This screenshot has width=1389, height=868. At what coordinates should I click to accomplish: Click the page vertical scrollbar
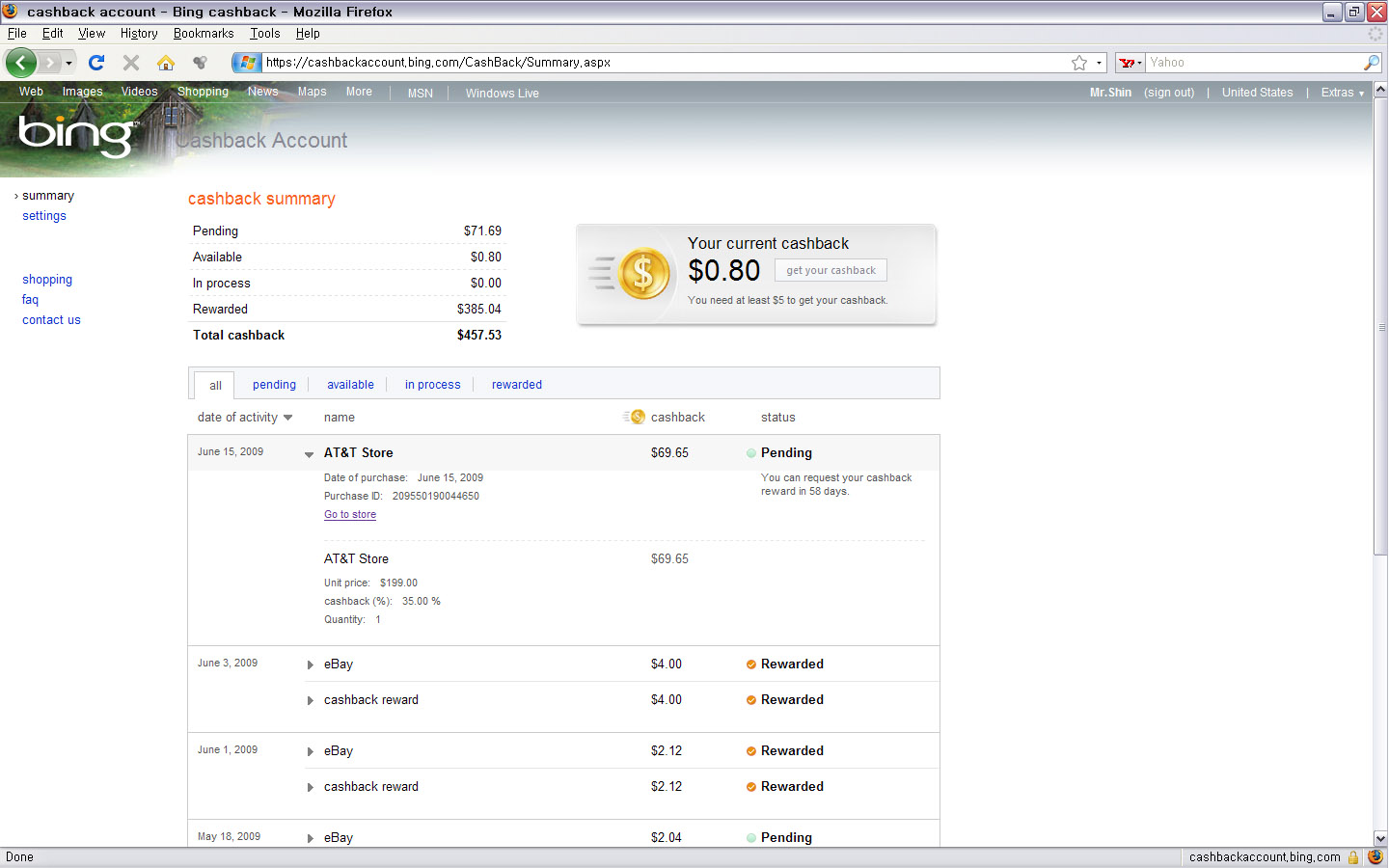(x=1380, y=326)
